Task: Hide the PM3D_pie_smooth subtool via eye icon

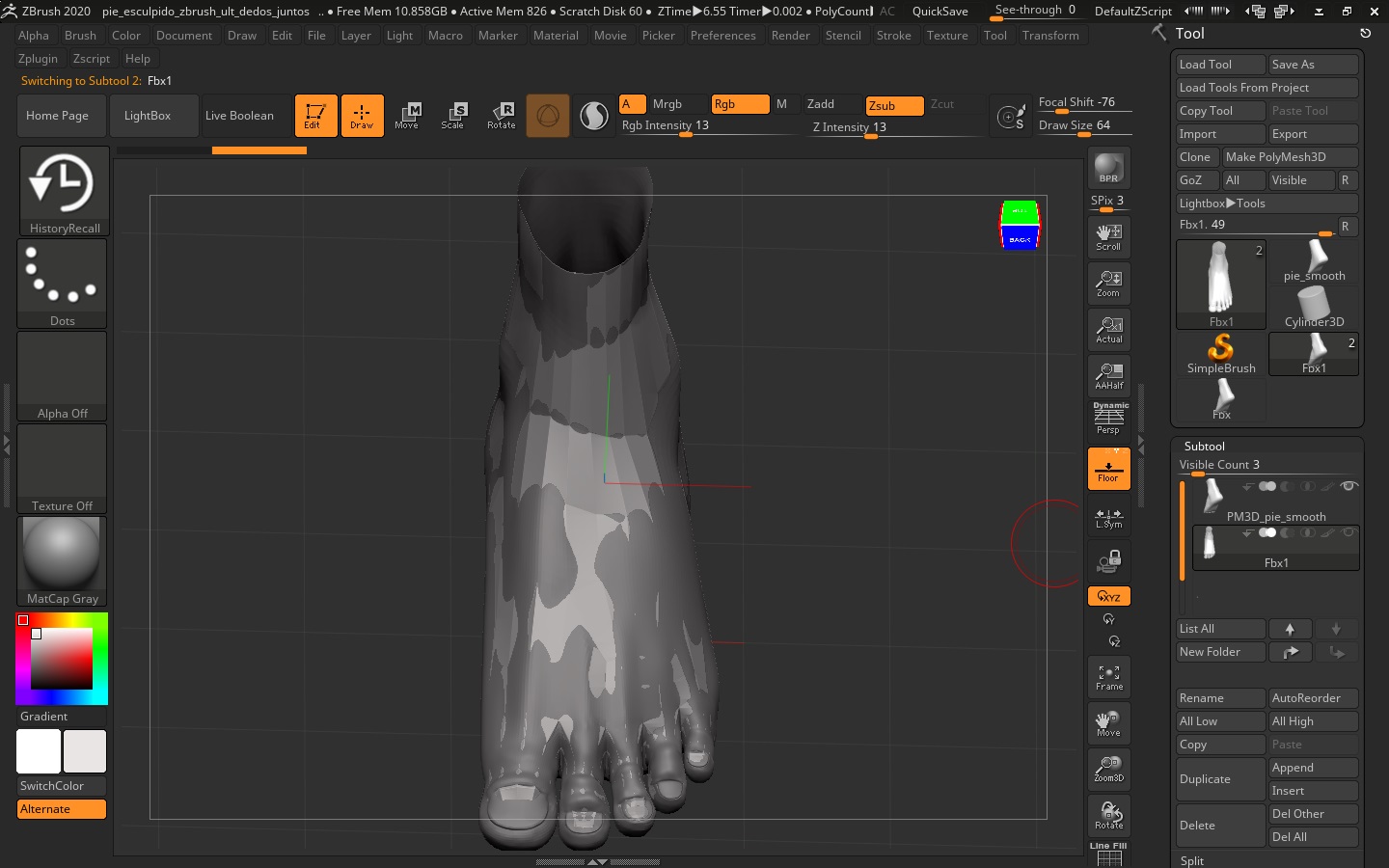Action: click(1348, 486)
